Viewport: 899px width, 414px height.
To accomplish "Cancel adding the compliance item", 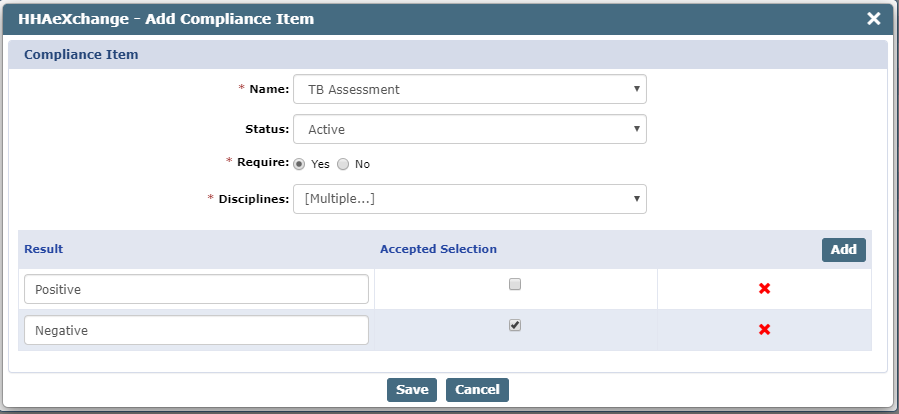I will 477,390.
